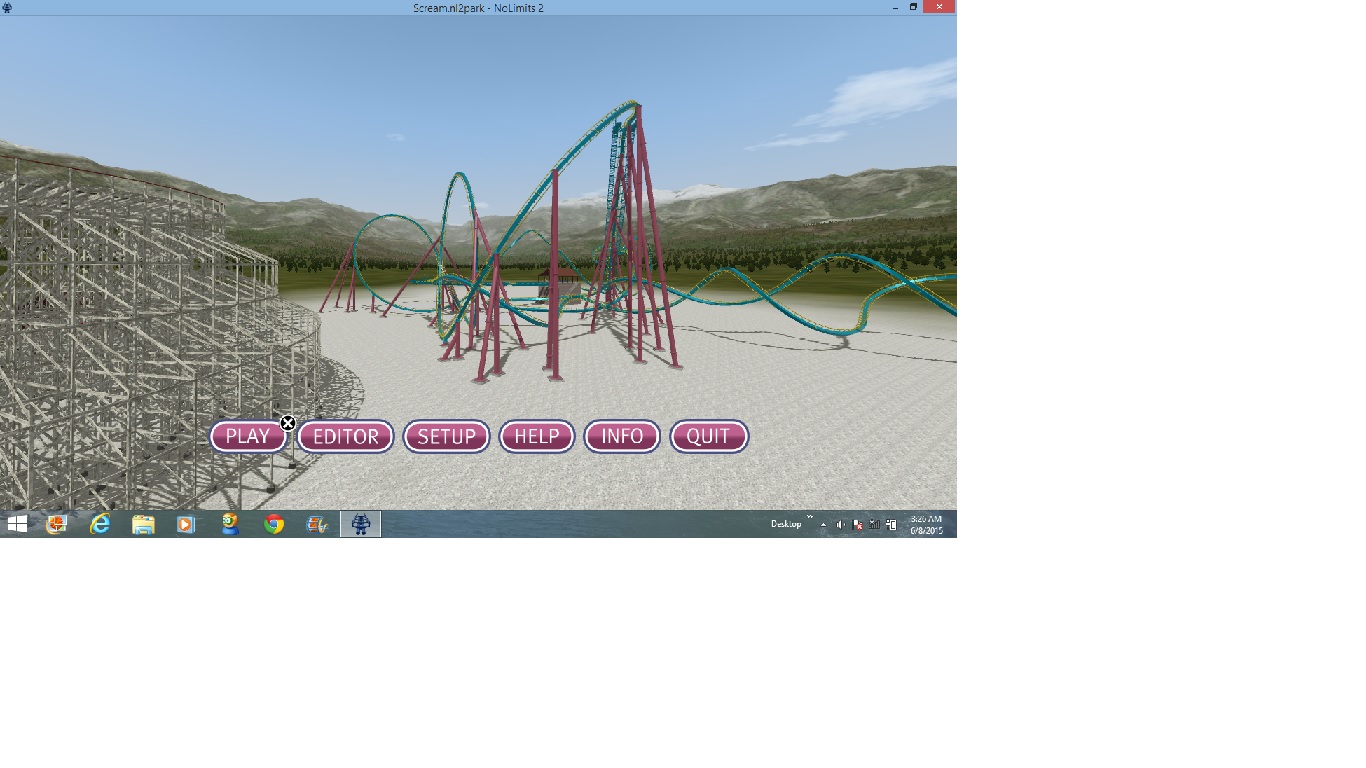
Task: Show the INFO screen
Action: (621, 437)
